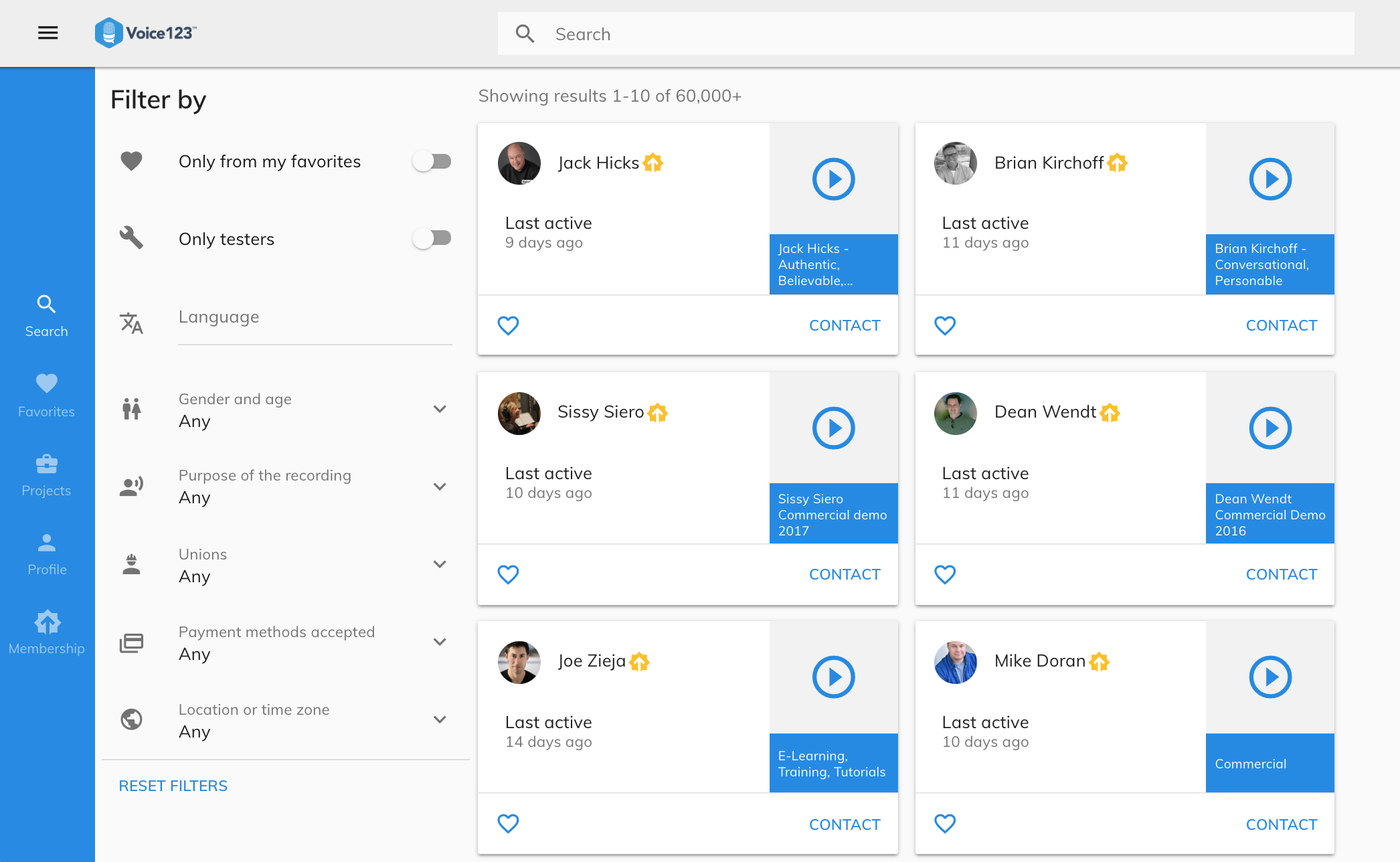Favorite Brian Kirchoff with heart icon
Viewport: 1400px width, 862px height.
944,325
